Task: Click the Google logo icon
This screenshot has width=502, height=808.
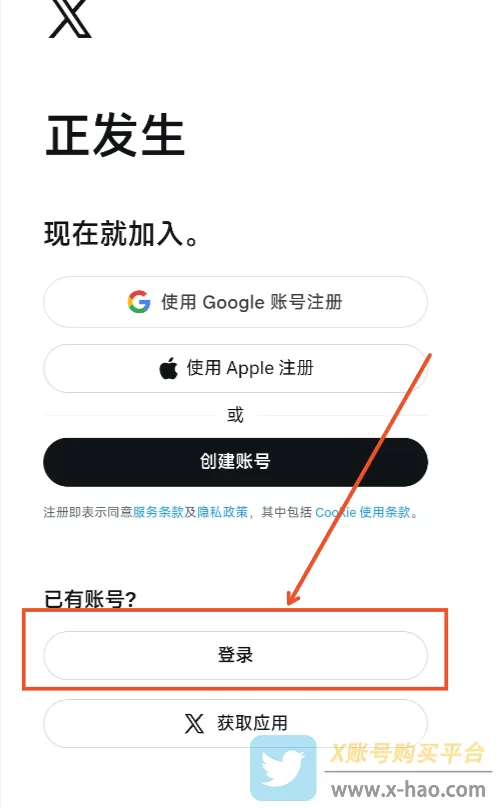Action: coord(139,302)
